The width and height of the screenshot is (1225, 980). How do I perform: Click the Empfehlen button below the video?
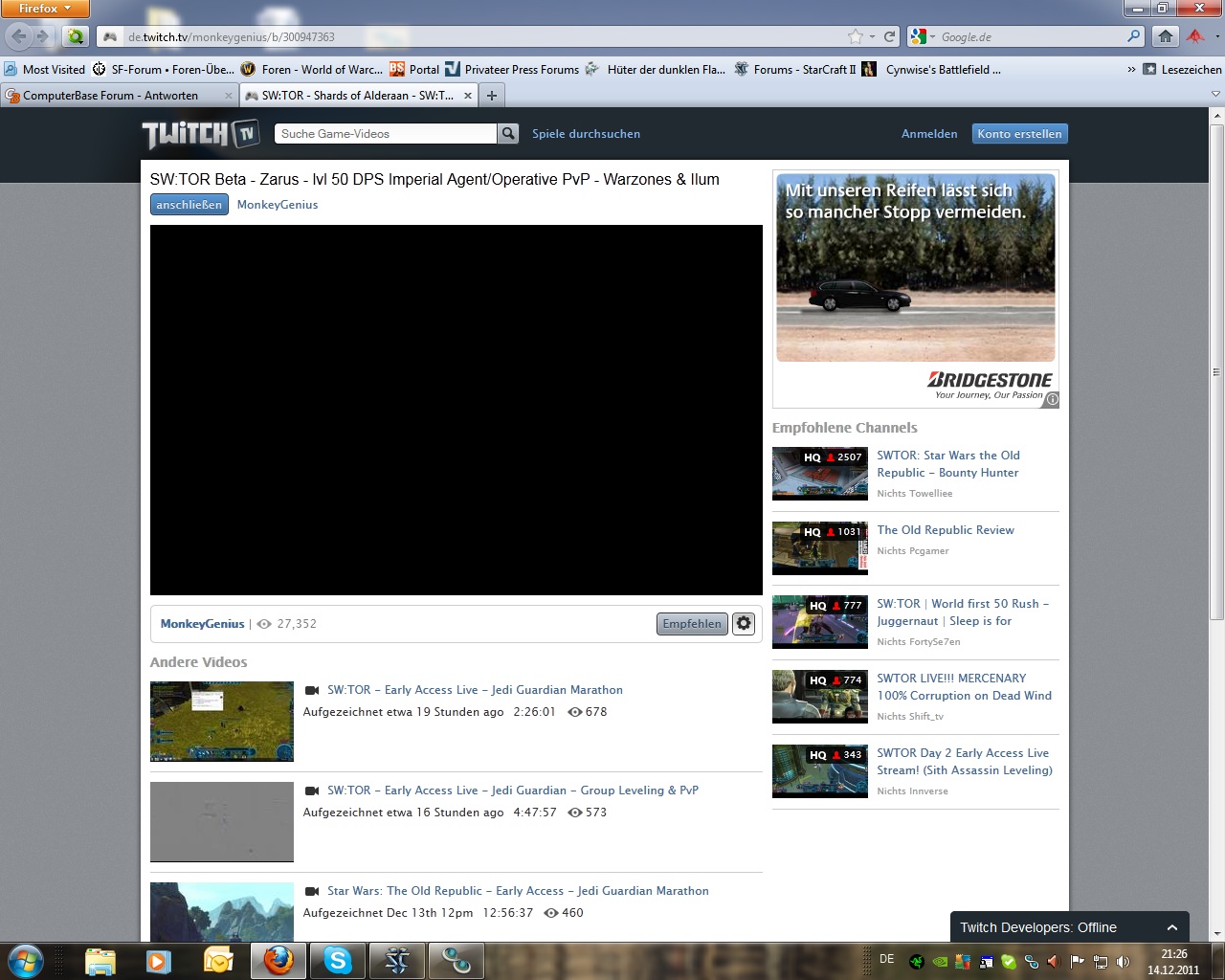[692, 624]
